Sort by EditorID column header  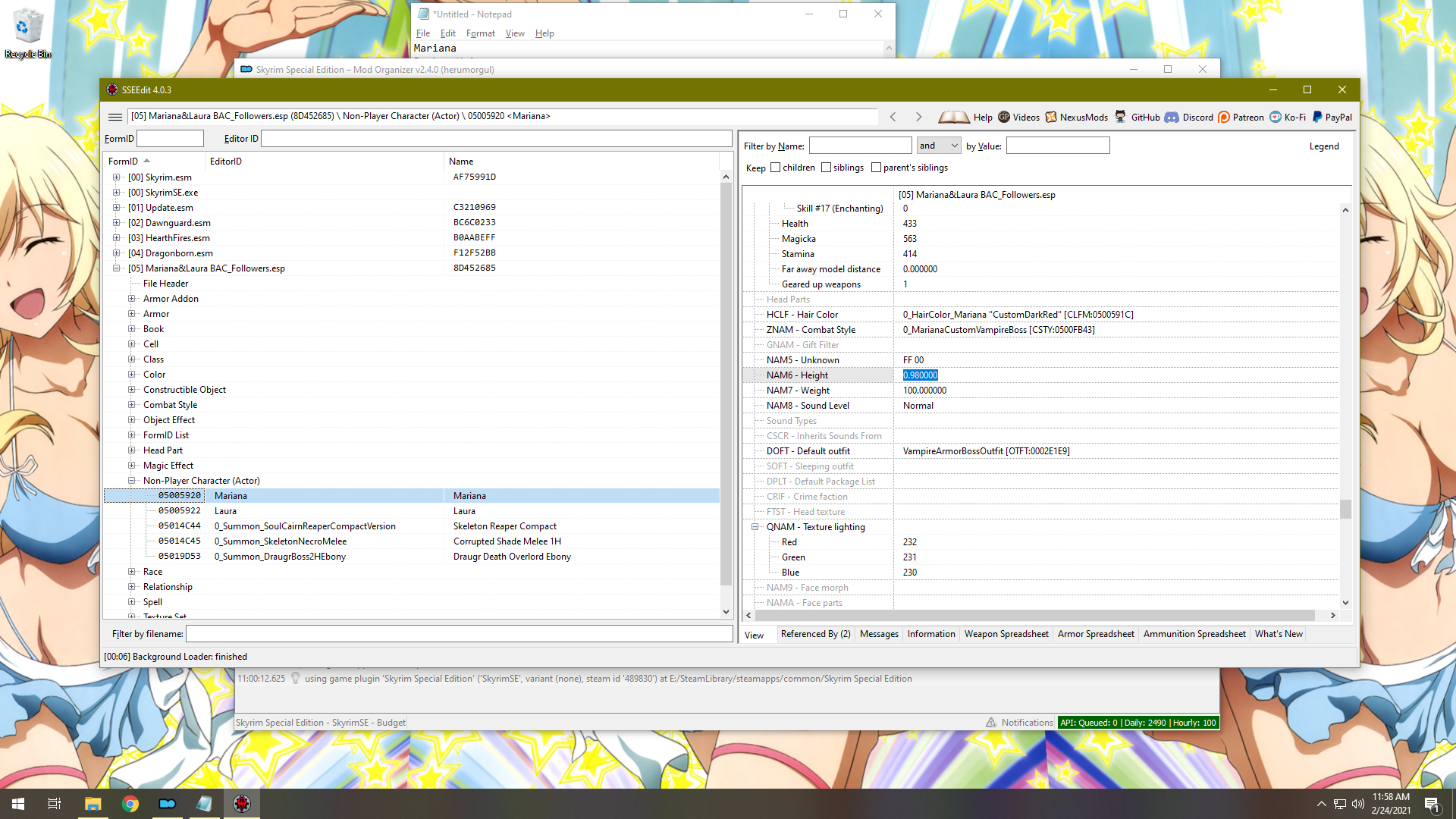325,162
